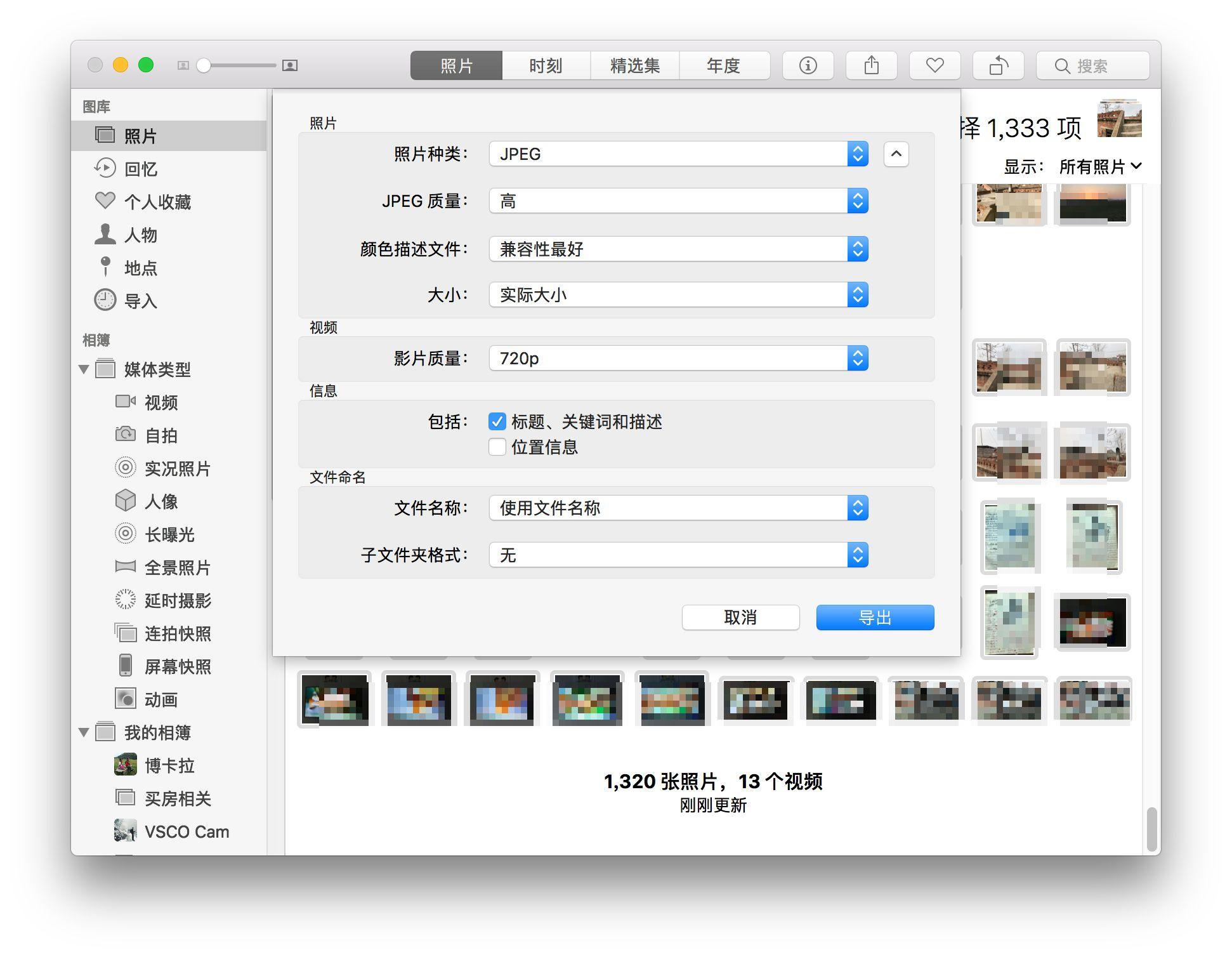The image size is (1232, 957).
Task: Open JPEG 质量 quality dropdown
Action: (678, 201)
